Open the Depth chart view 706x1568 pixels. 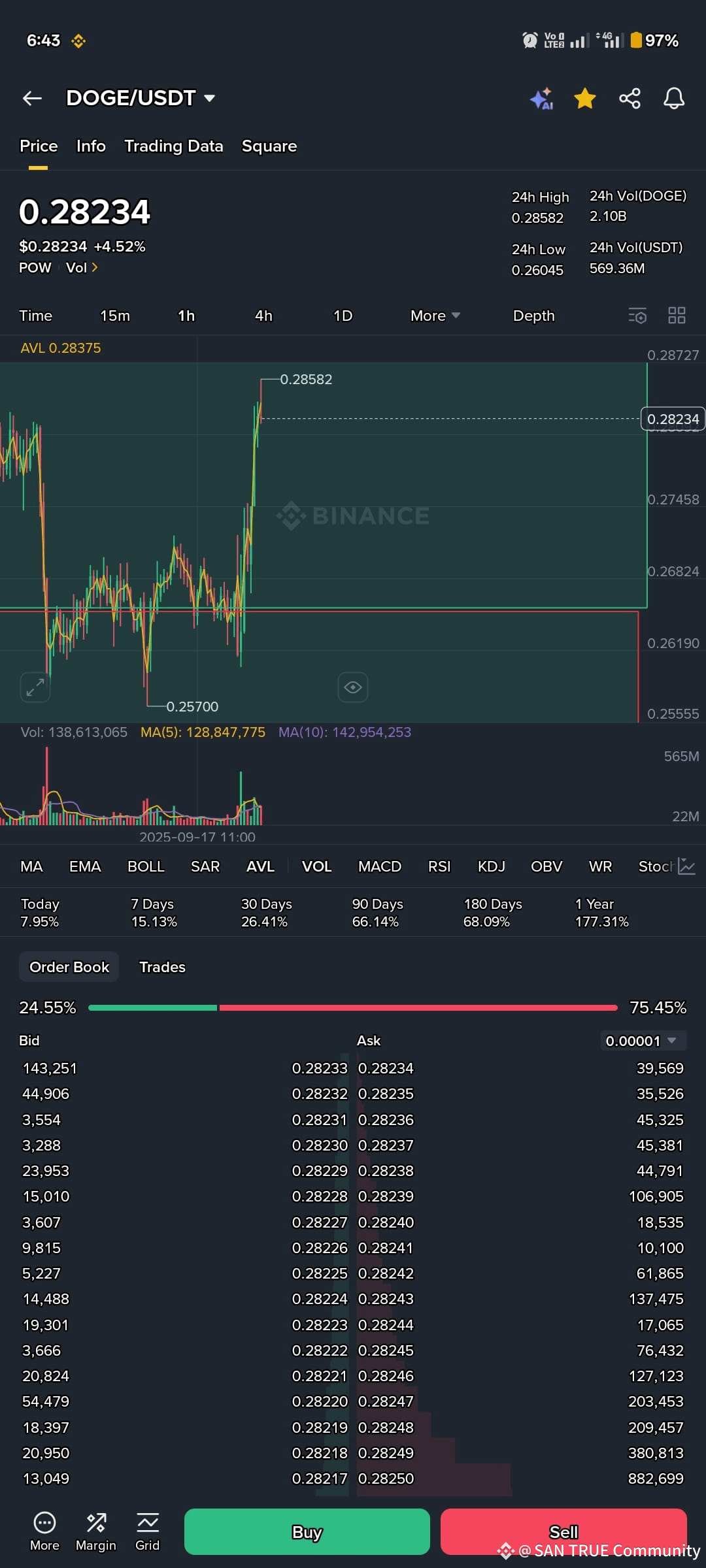pos(533,316)
